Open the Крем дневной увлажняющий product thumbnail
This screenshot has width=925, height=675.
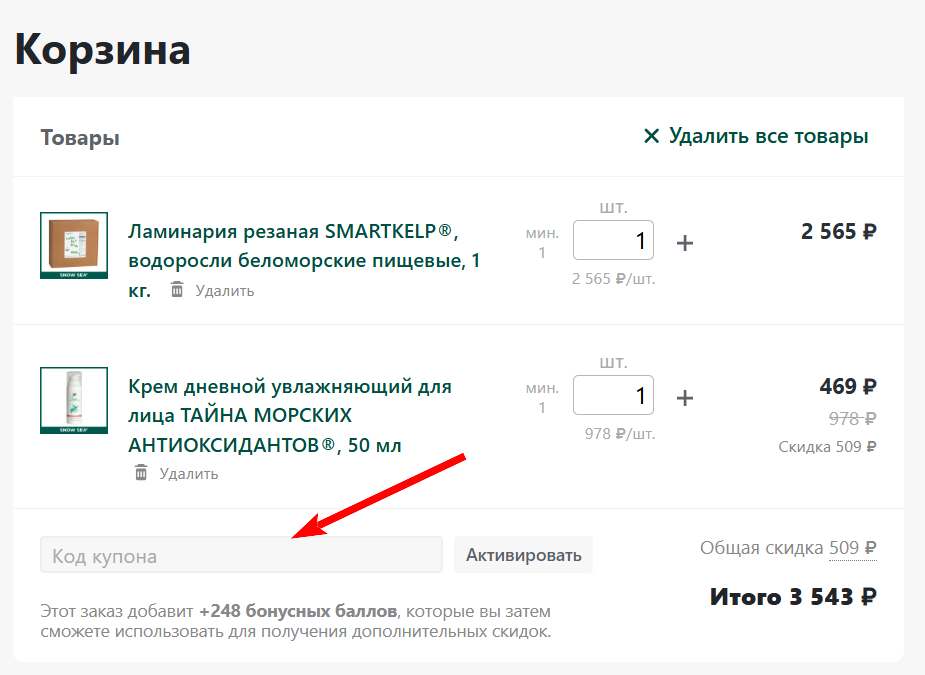[x=74, y=400]
